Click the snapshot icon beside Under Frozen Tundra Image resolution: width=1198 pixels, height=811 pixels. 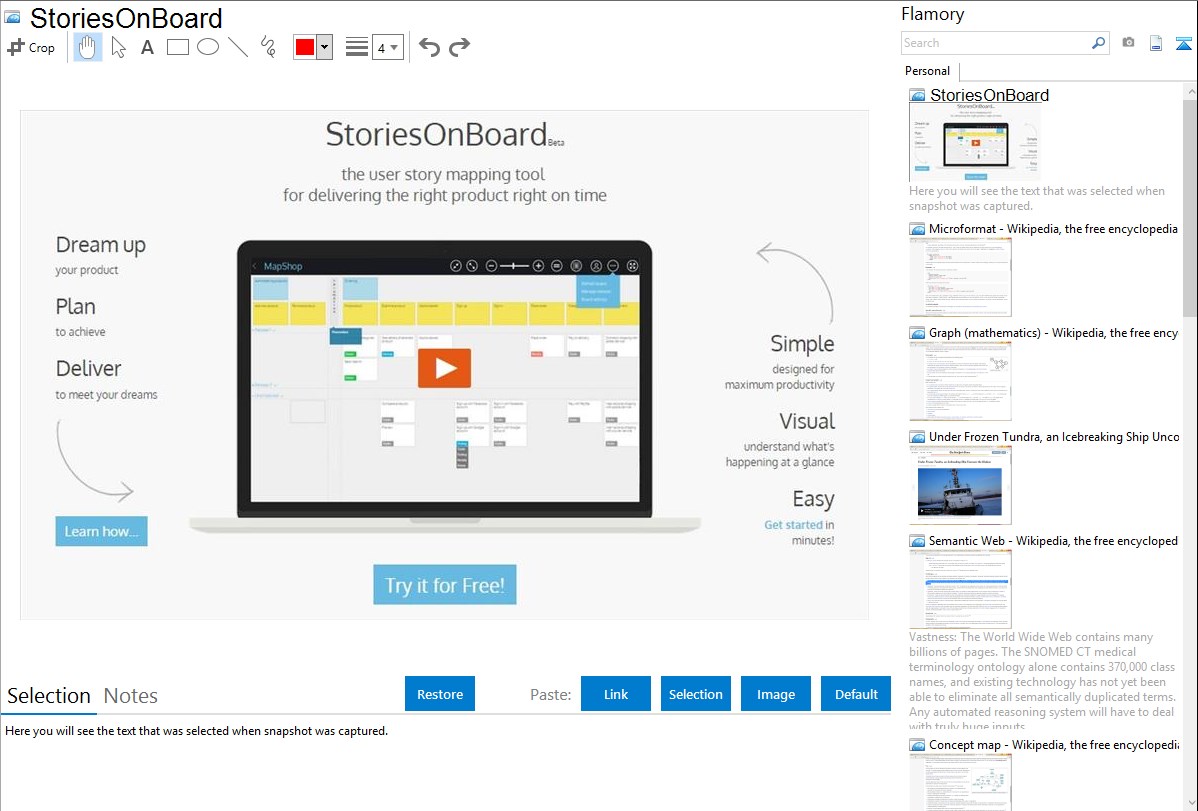pyautogui.click(x=917, y=436)
